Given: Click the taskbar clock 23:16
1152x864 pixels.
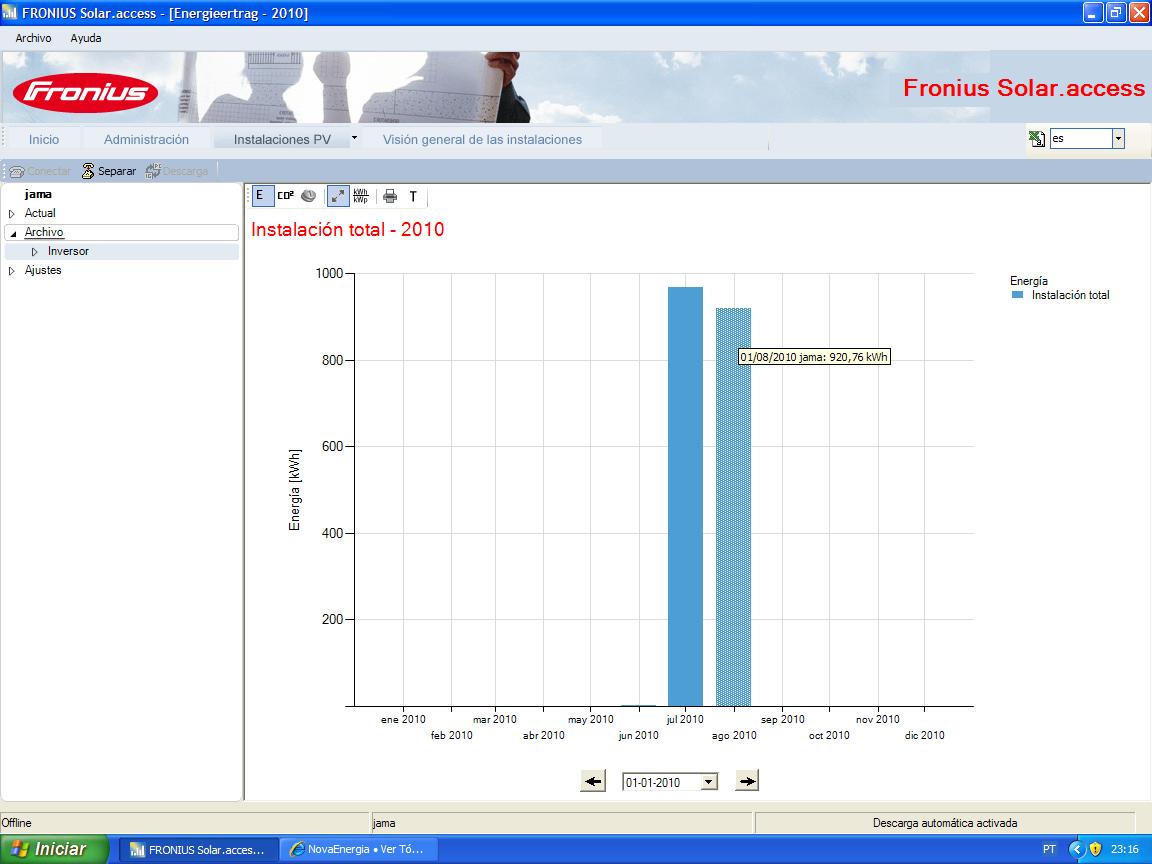Looking at the screenshot, I should (1125, 849).
